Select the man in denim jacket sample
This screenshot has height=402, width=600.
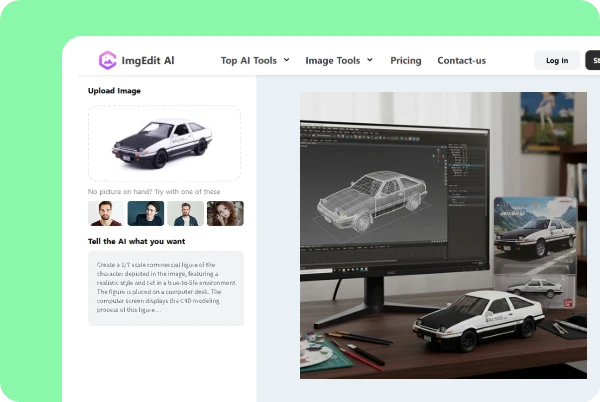186,213
